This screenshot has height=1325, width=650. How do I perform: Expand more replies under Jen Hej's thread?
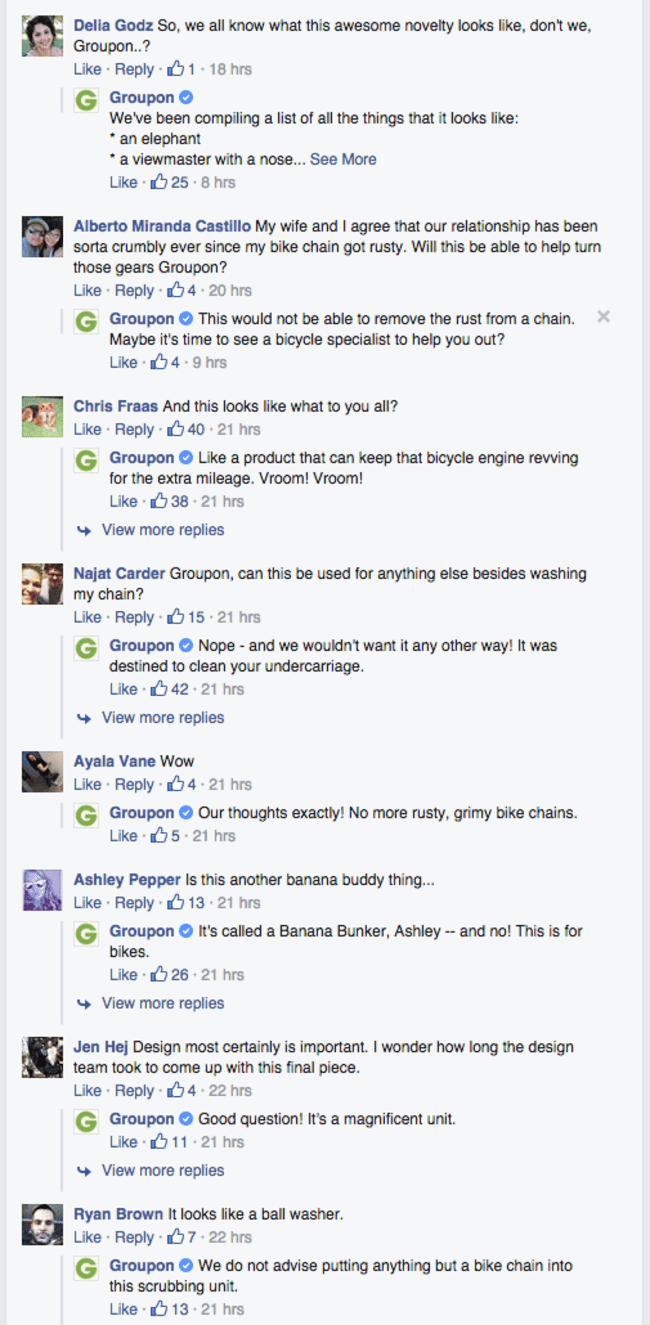coord(162,1170)
